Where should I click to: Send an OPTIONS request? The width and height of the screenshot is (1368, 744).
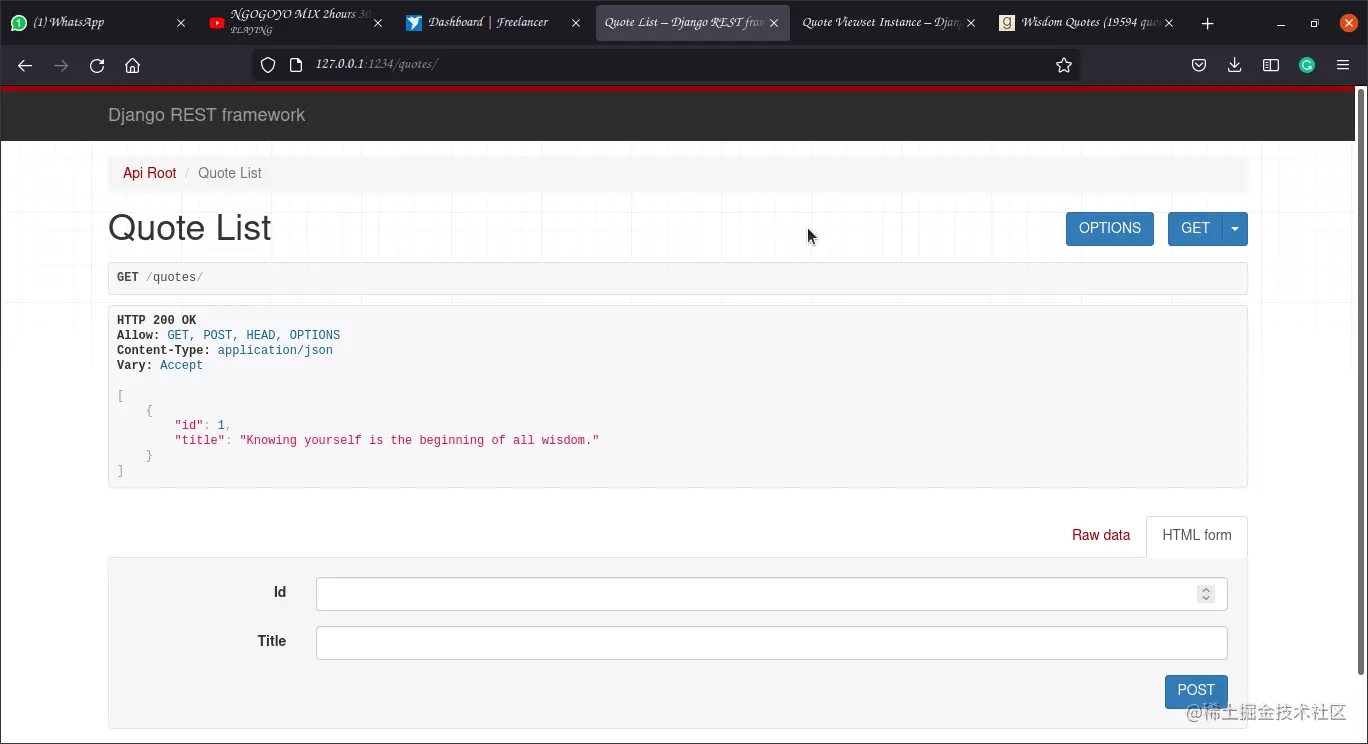(1109, 228)
